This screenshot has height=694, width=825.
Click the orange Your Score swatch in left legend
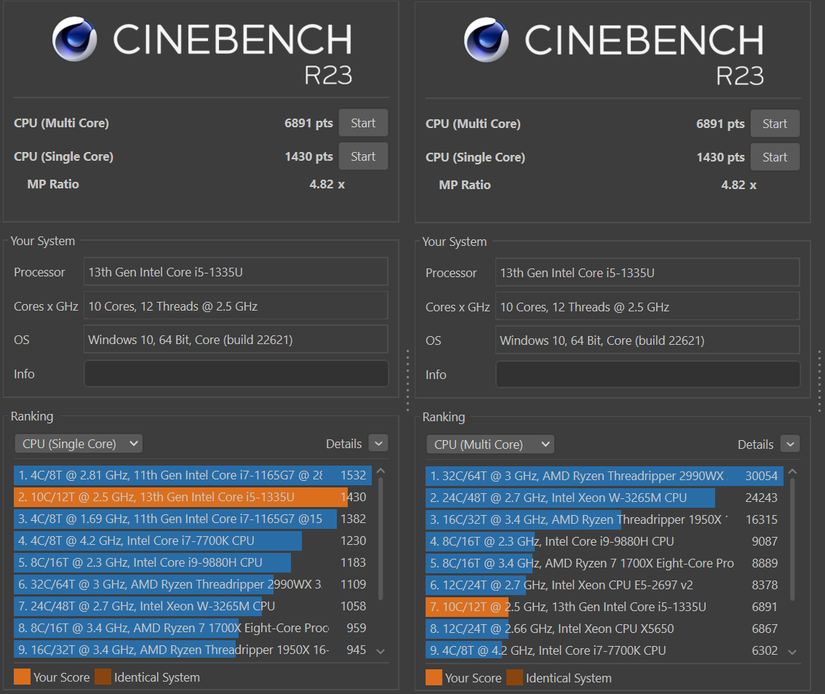(22, 677)
